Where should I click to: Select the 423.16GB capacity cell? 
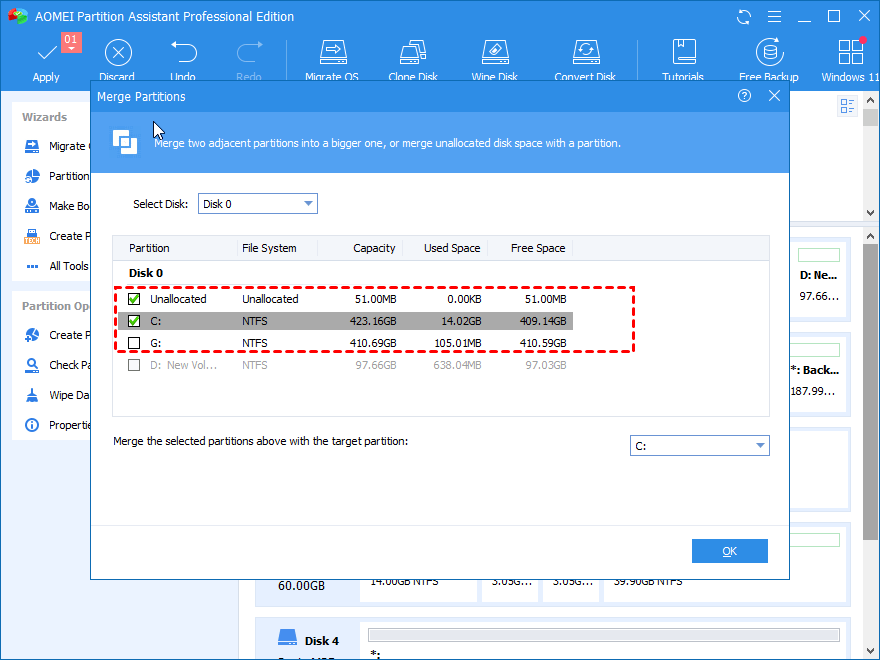pyautogui.click(x=373, y=321)
